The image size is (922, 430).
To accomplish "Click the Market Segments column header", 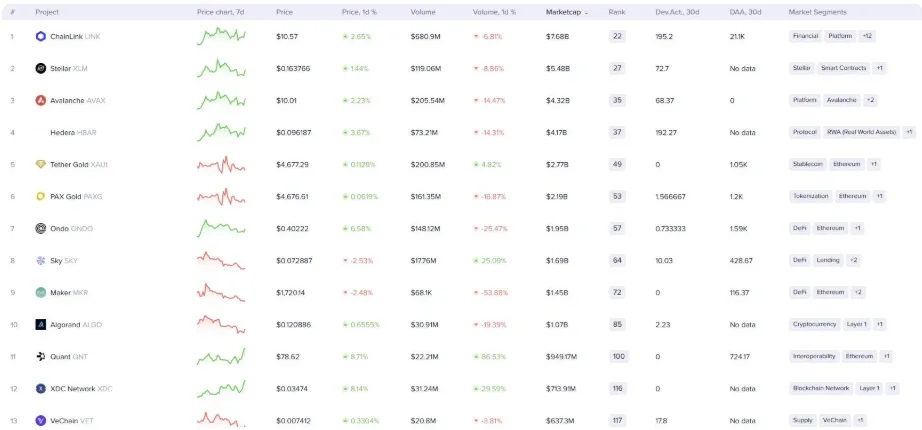I will click(x=818, y=12).
